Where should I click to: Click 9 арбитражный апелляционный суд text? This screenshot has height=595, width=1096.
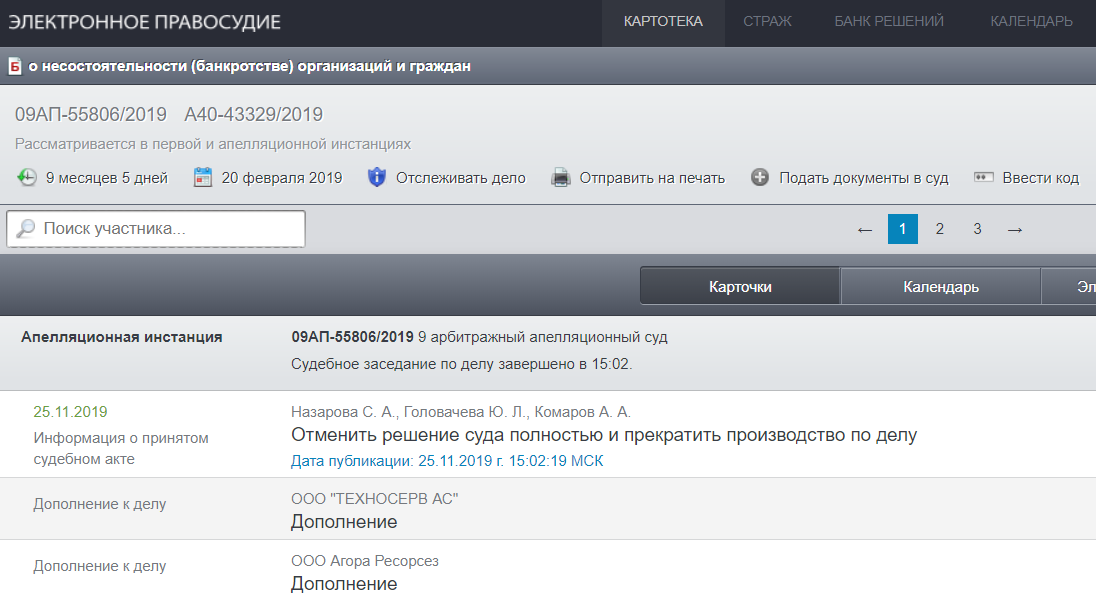coord(542,337)
